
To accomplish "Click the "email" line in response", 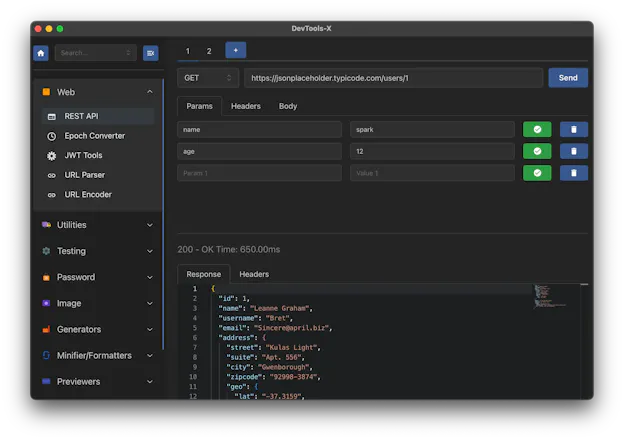I will pos(275,328).
